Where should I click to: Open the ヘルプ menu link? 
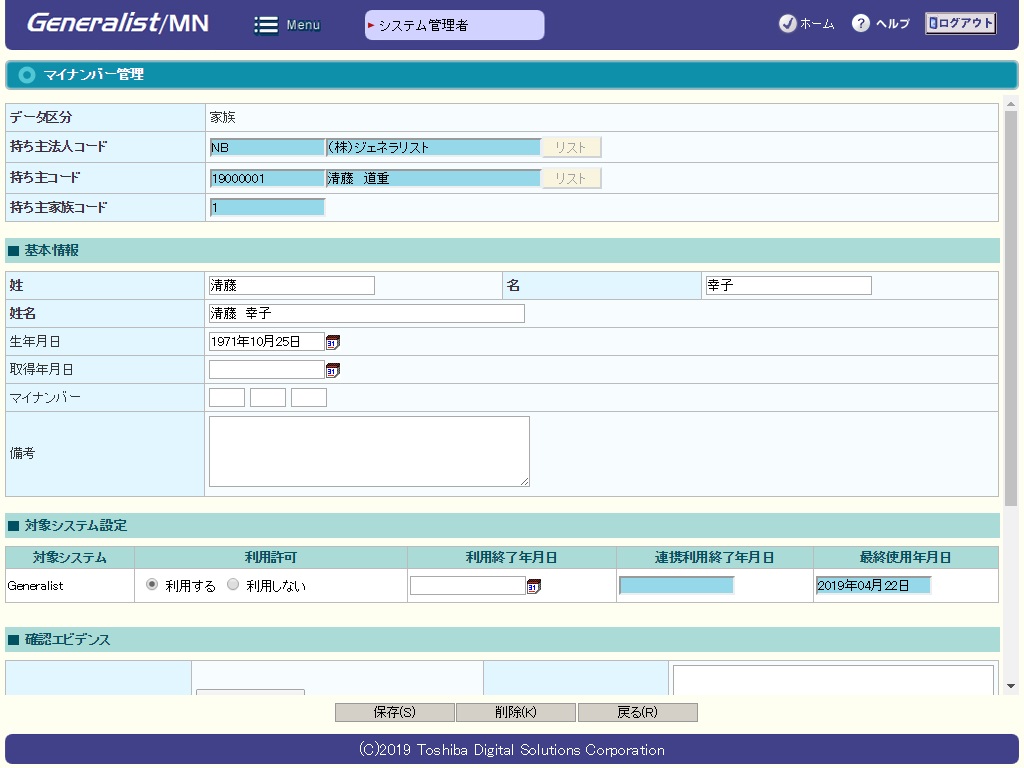point(892,24)
